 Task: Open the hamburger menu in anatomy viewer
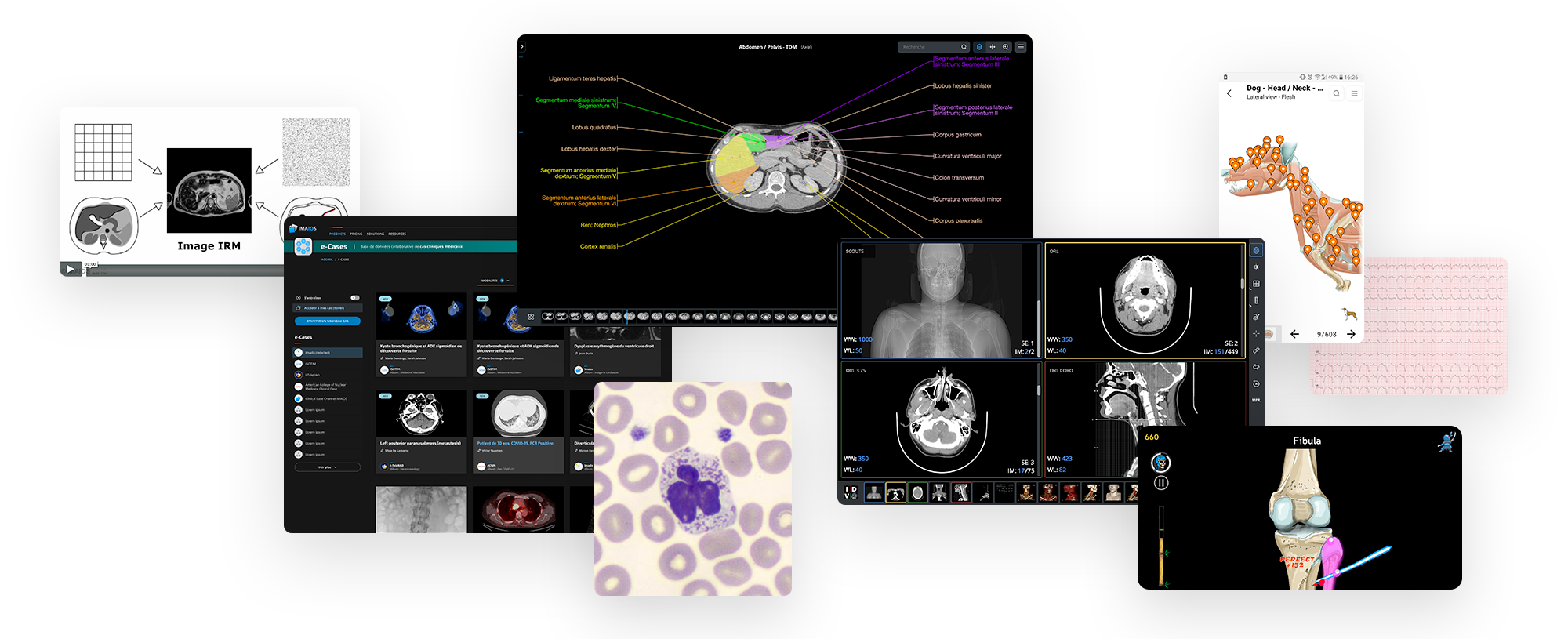(1021, 47)
